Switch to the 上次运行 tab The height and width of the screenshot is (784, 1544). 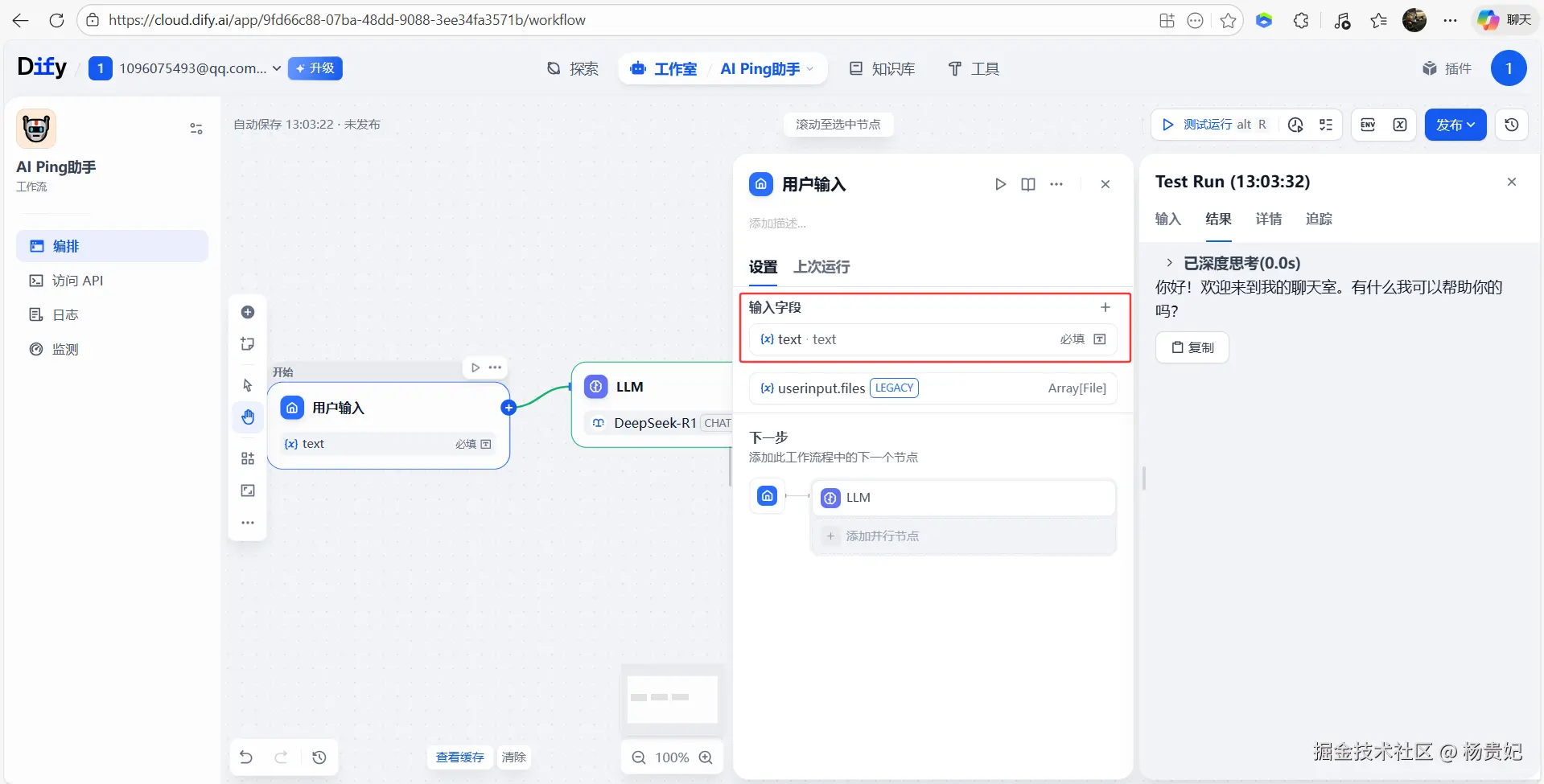pyautogui.click(x=821, y=267)
